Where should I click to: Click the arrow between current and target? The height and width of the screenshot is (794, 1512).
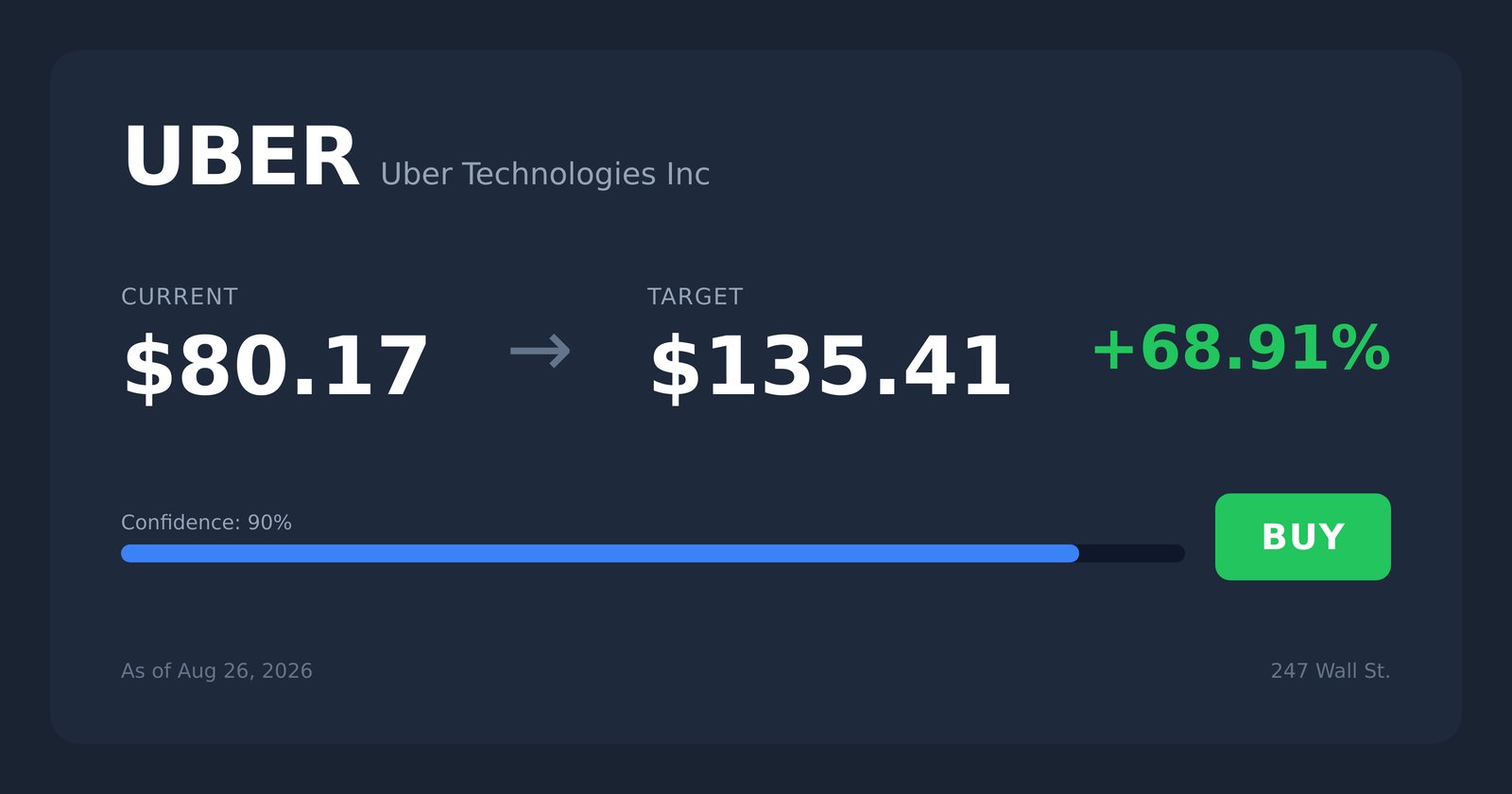pos(541,351)
